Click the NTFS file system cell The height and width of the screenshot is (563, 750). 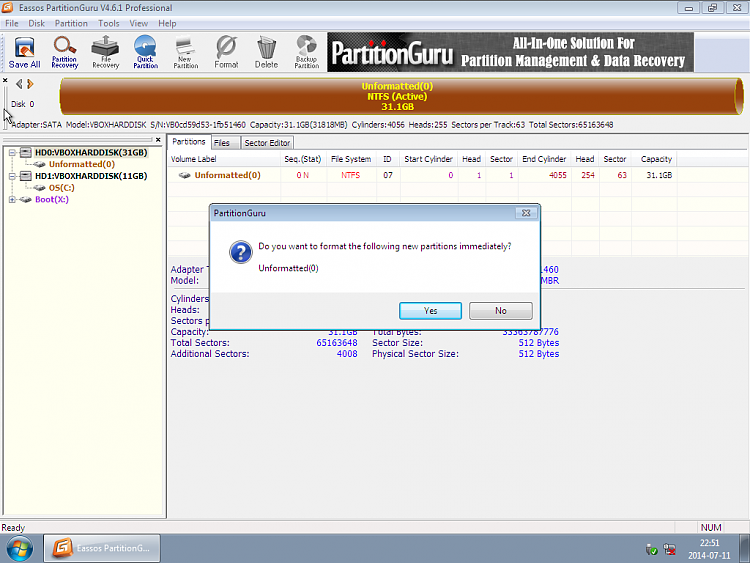pos(351,176)
